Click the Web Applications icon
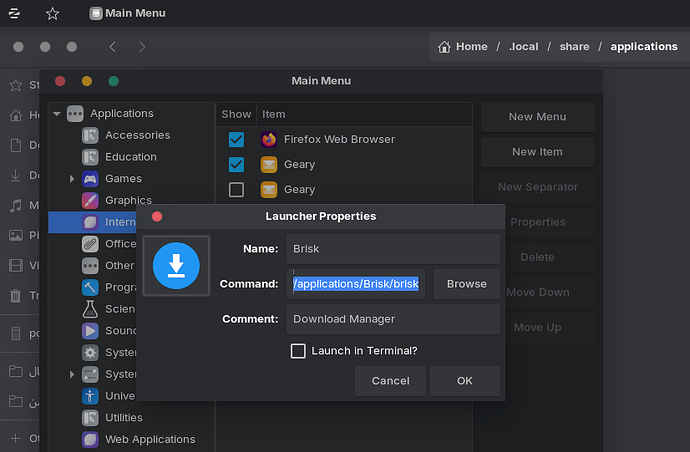Viewport: 690px width, 452px height. (90, 439)
